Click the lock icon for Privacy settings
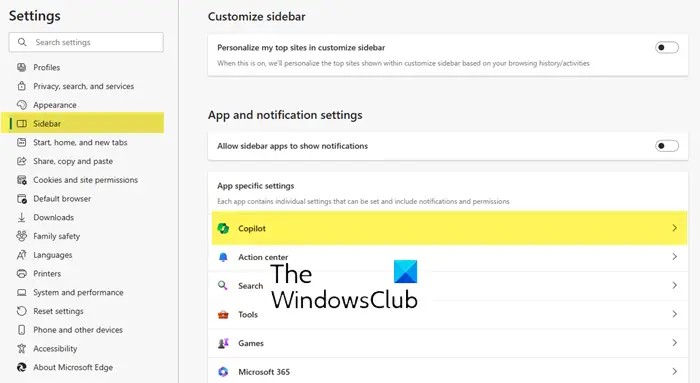 pyautogui.click(x=21, y=86)
